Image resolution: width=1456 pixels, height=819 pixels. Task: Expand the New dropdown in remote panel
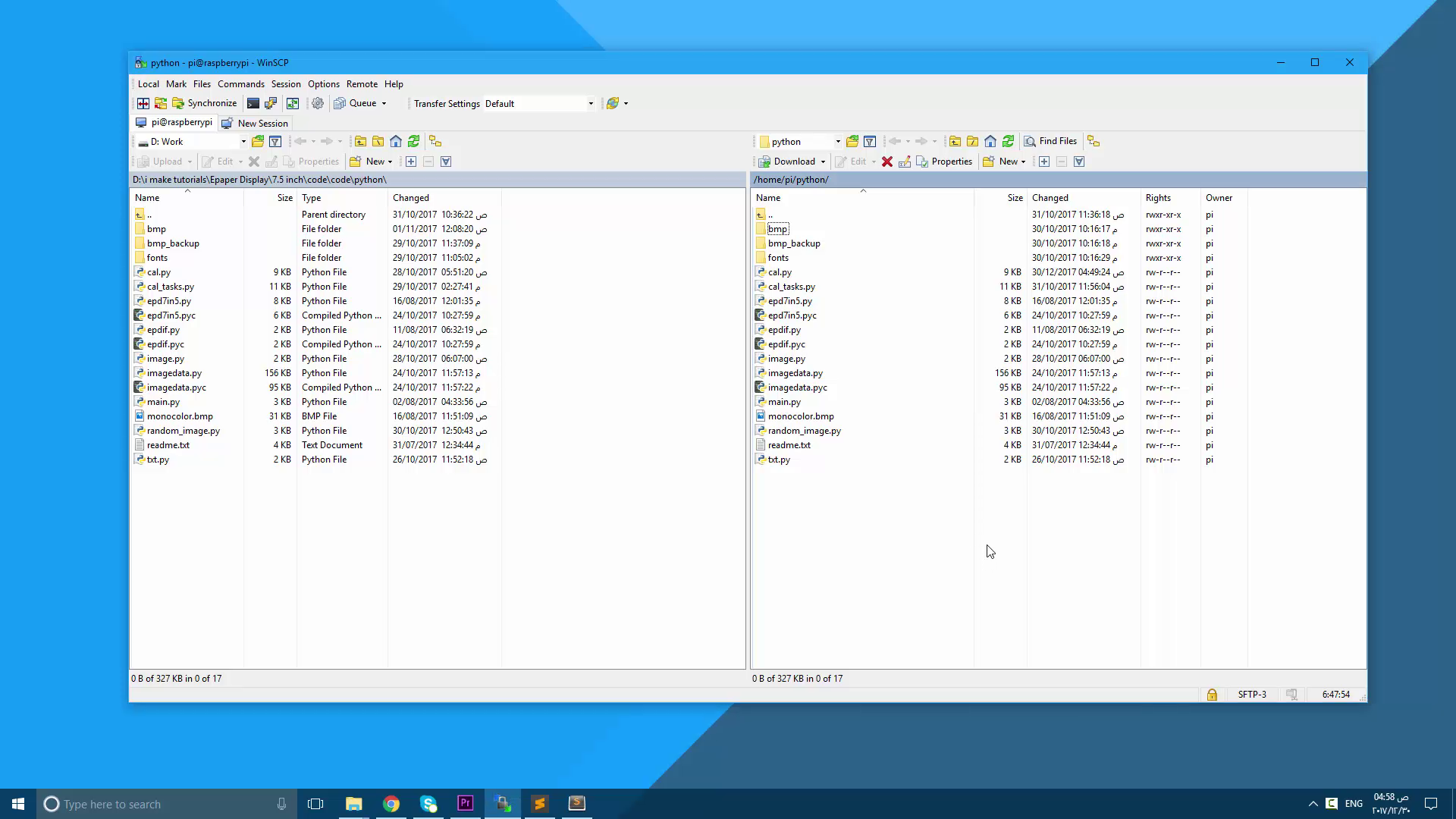coord(1024,161)
